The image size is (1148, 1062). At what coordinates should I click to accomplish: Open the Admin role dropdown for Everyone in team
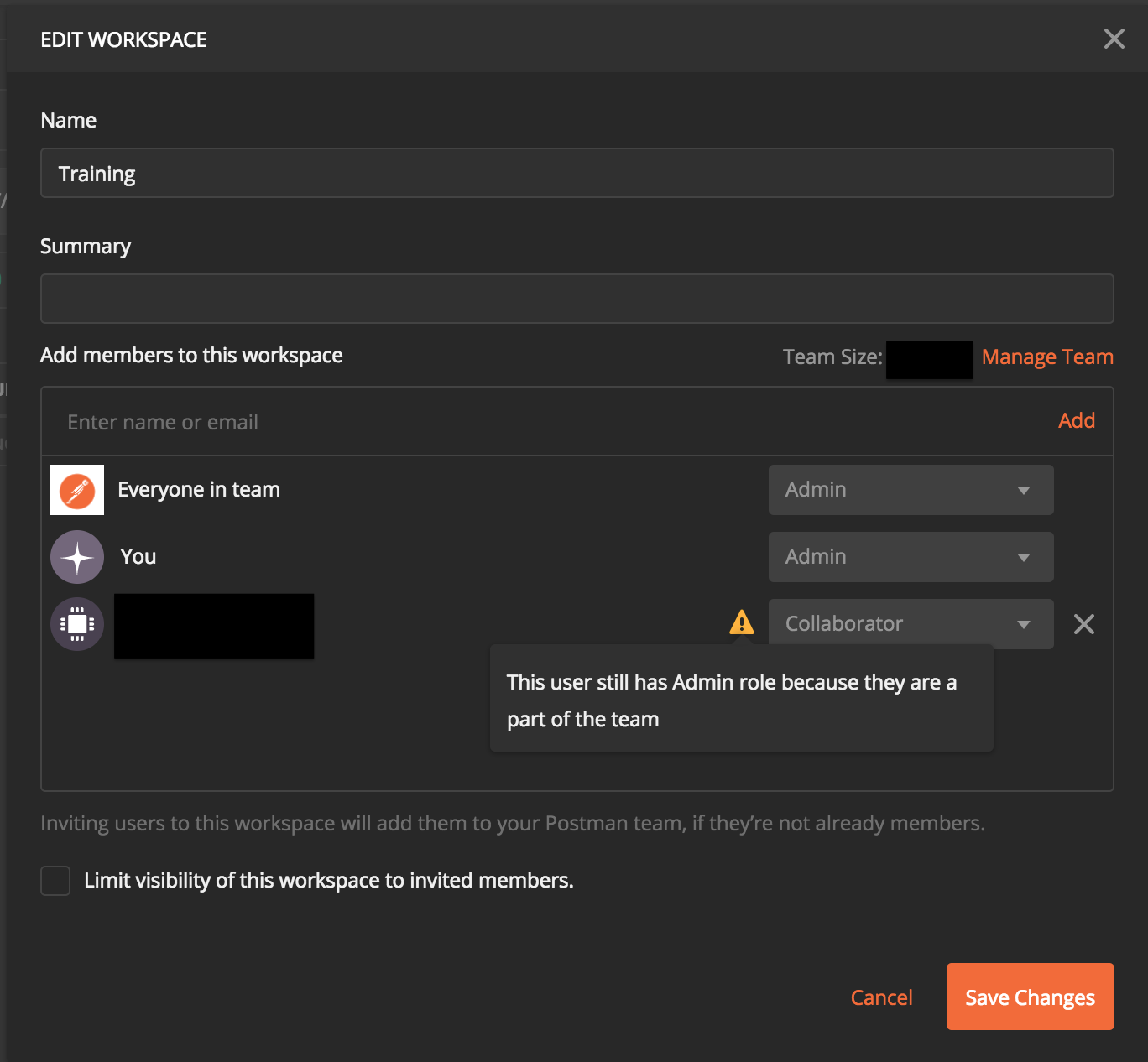(911, 489)
